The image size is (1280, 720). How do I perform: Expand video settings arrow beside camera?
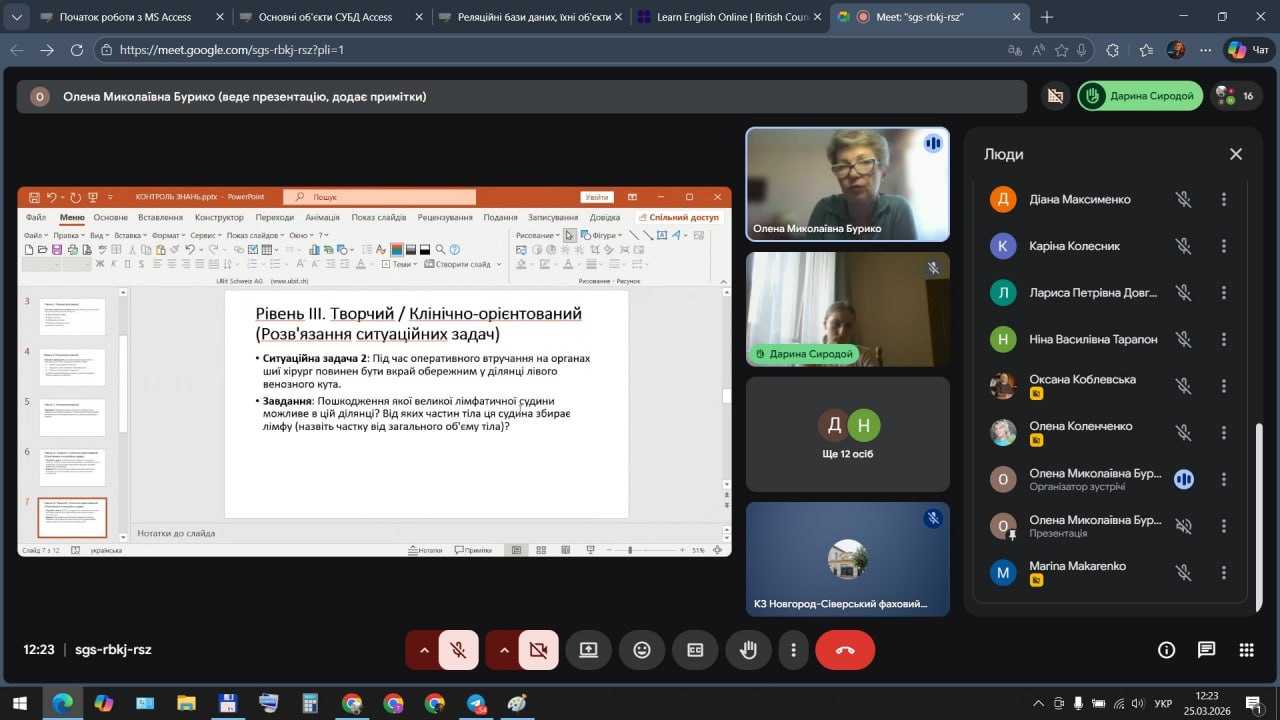(x=504, y=650)
